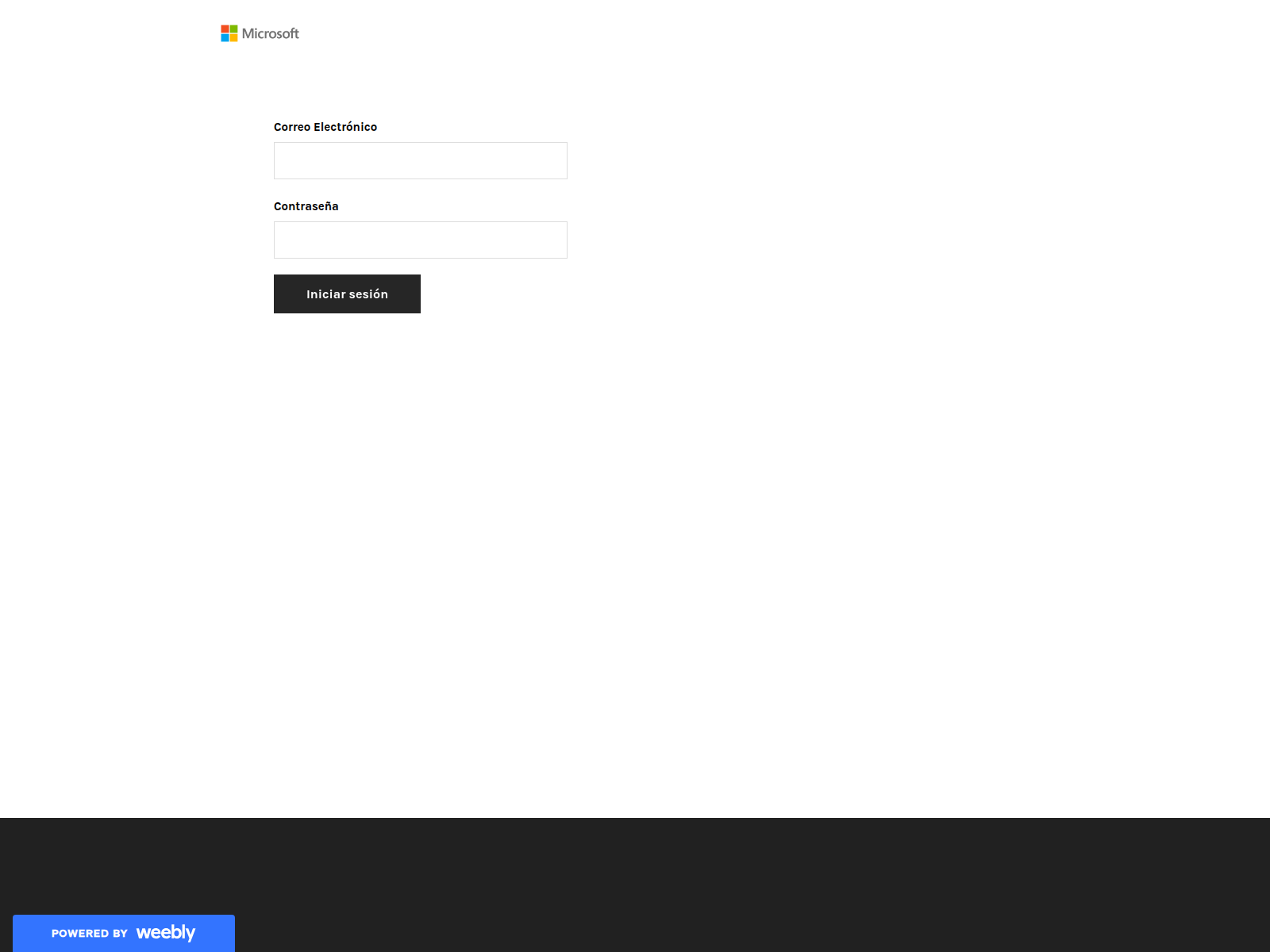Click the yellow square in Microsoft logo
1270x952 pixels.
click(x=233, y=37)
